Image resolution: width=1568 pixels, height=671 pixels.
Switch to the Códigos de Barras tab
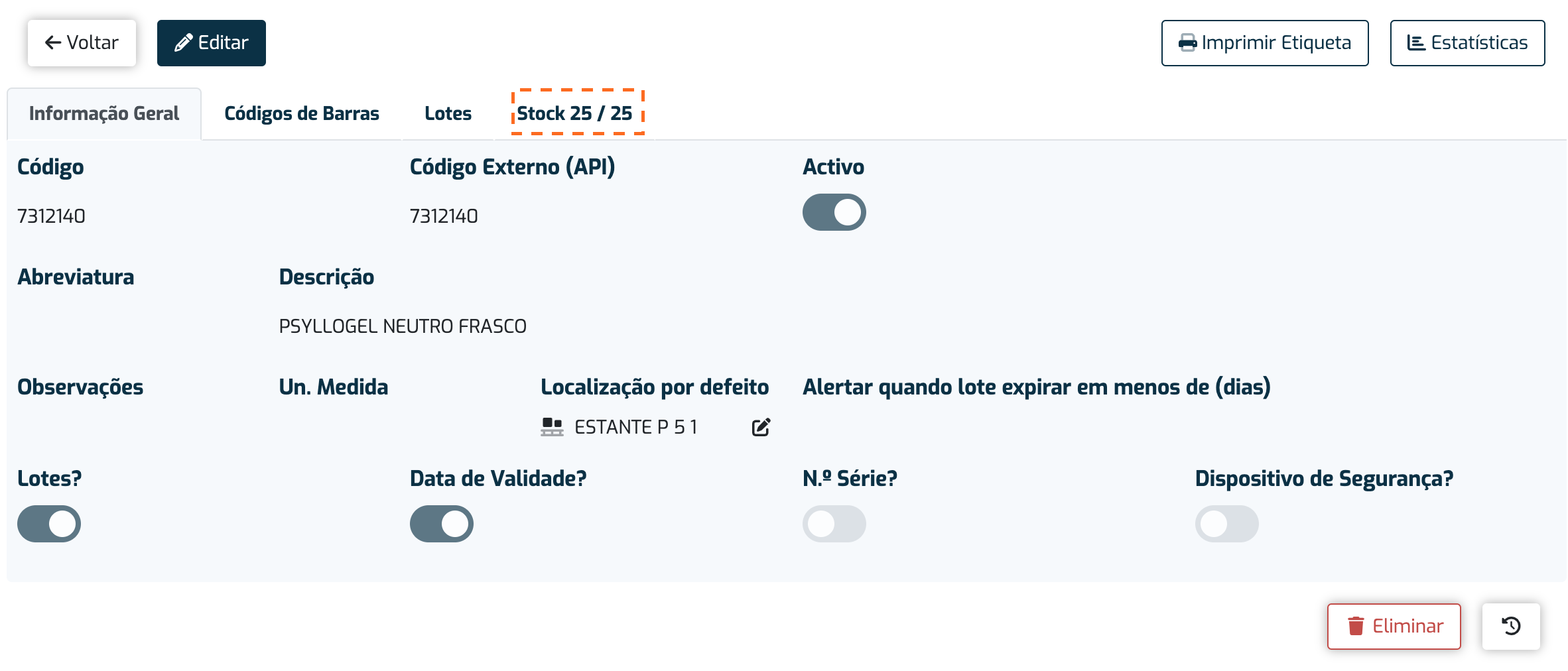[x=302, y=114]
